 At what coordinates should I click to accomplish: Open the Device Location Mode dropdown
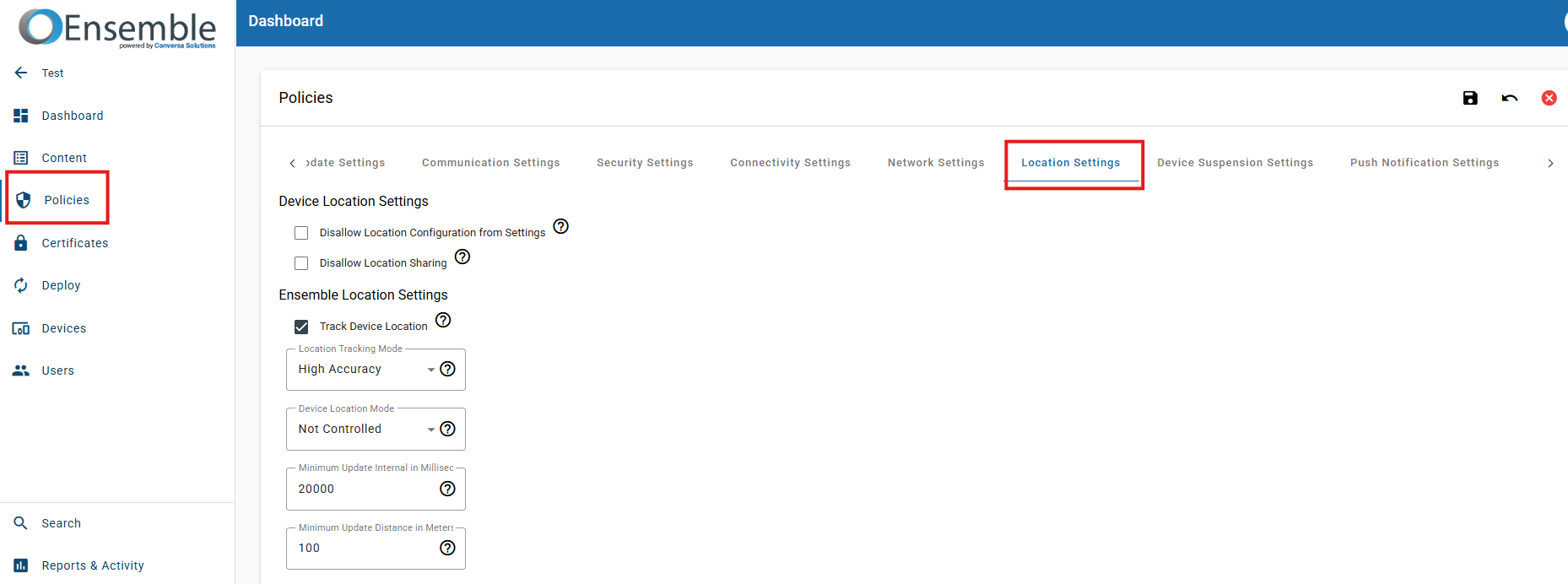(x=376, y=430)
